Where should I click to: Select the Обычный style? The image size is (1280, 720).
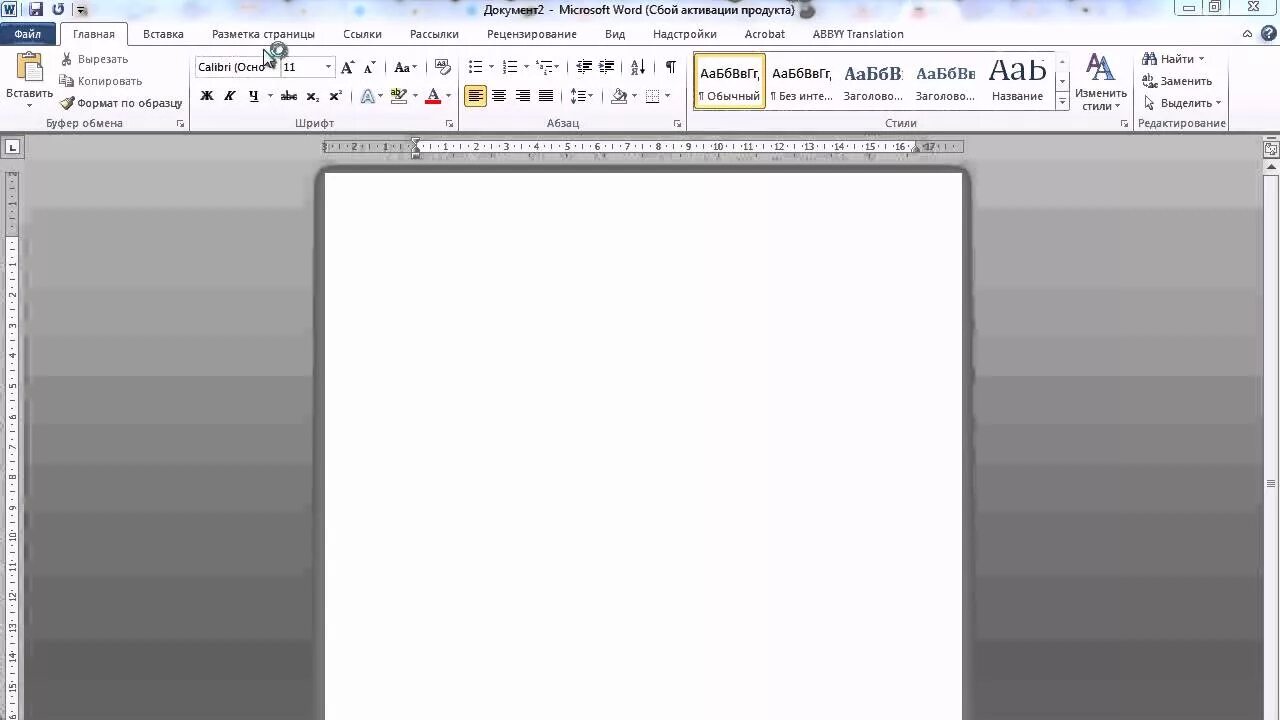click(729, 81)
